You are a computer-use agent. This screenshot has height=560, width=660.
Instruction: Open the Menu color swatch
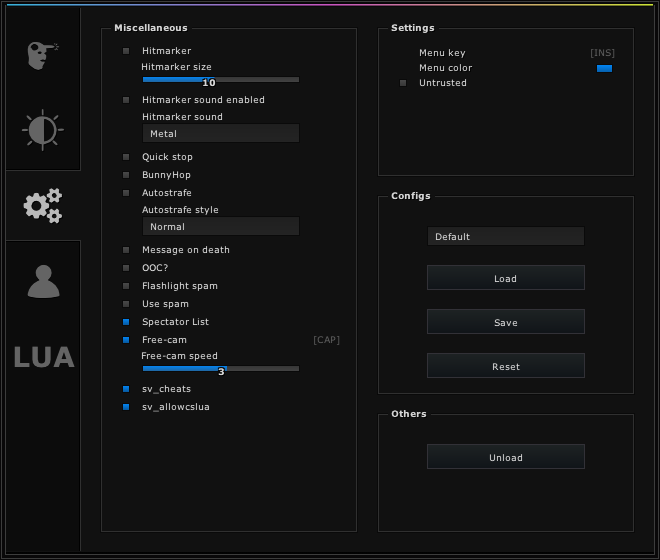(x=604, y=69)
